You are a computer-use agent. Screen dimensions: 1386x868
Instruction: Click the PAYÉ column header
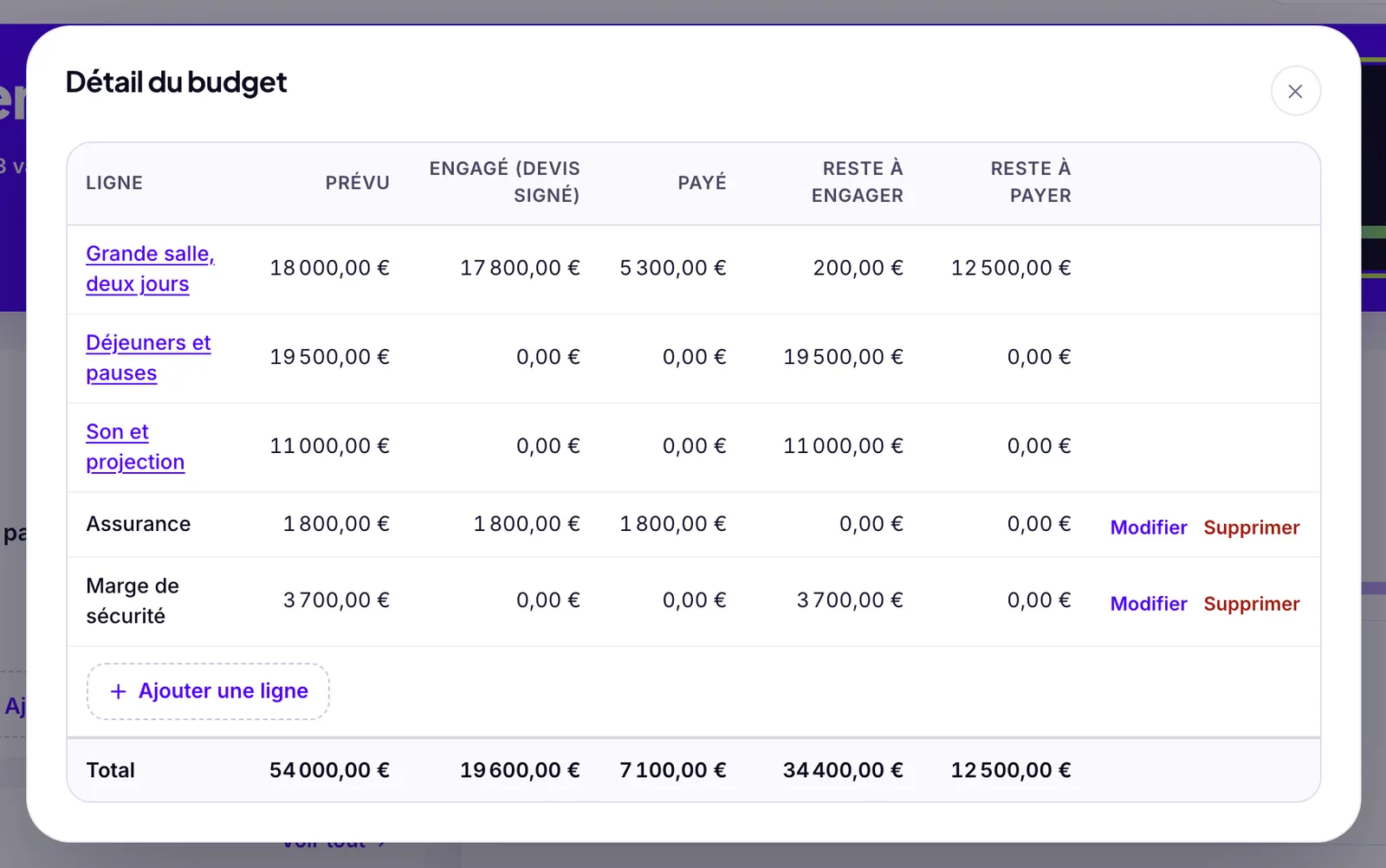tap(702, 183)
